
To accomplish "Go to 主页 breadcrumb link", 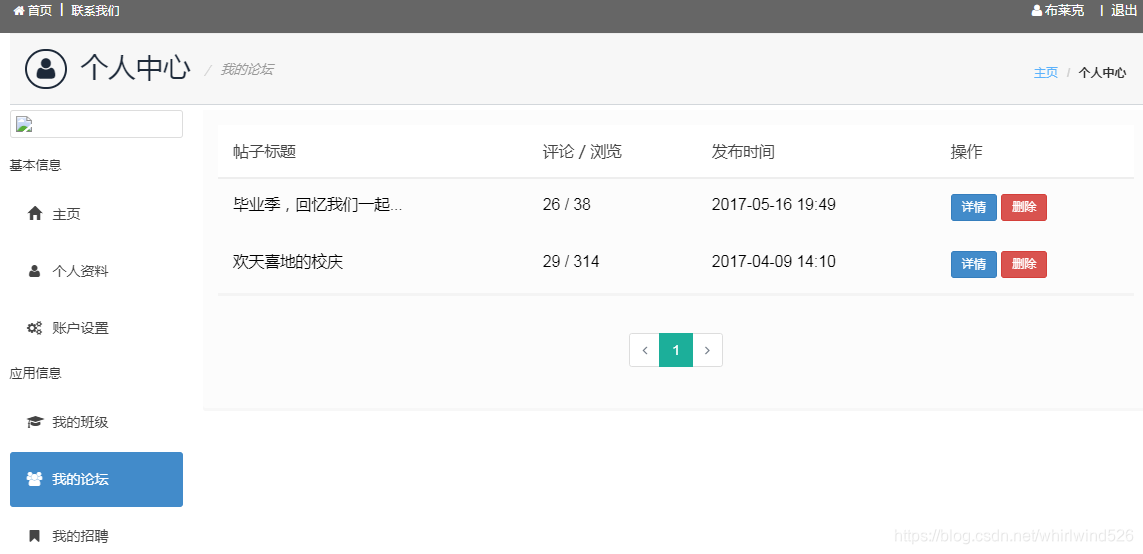I will 1045,73.
